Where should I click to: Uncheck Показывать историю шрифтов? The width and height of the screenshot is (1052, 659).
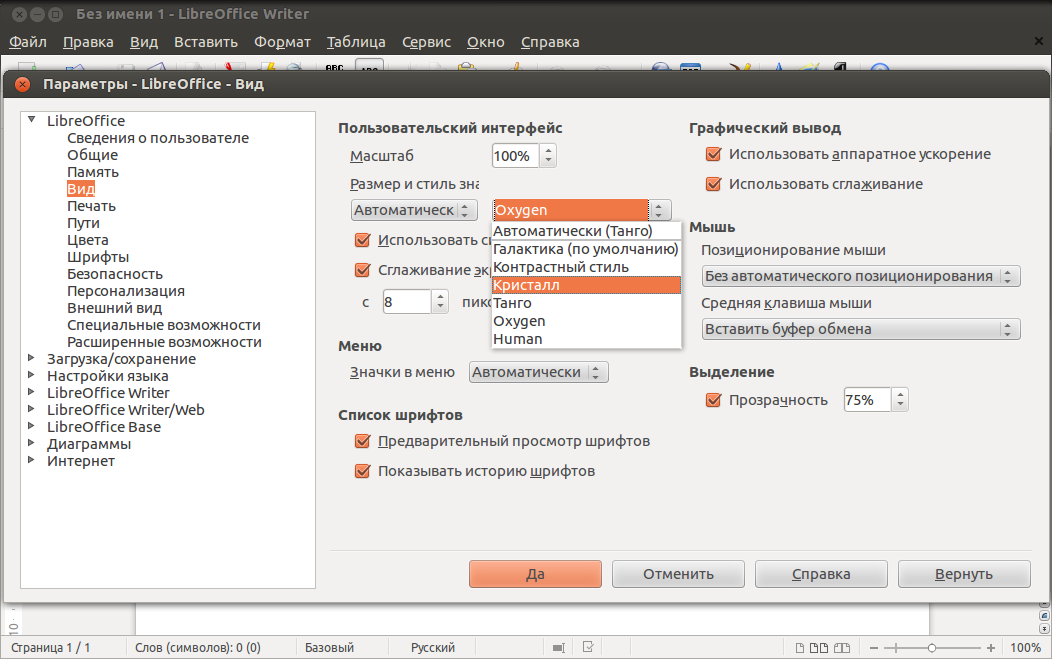[362, 471]
